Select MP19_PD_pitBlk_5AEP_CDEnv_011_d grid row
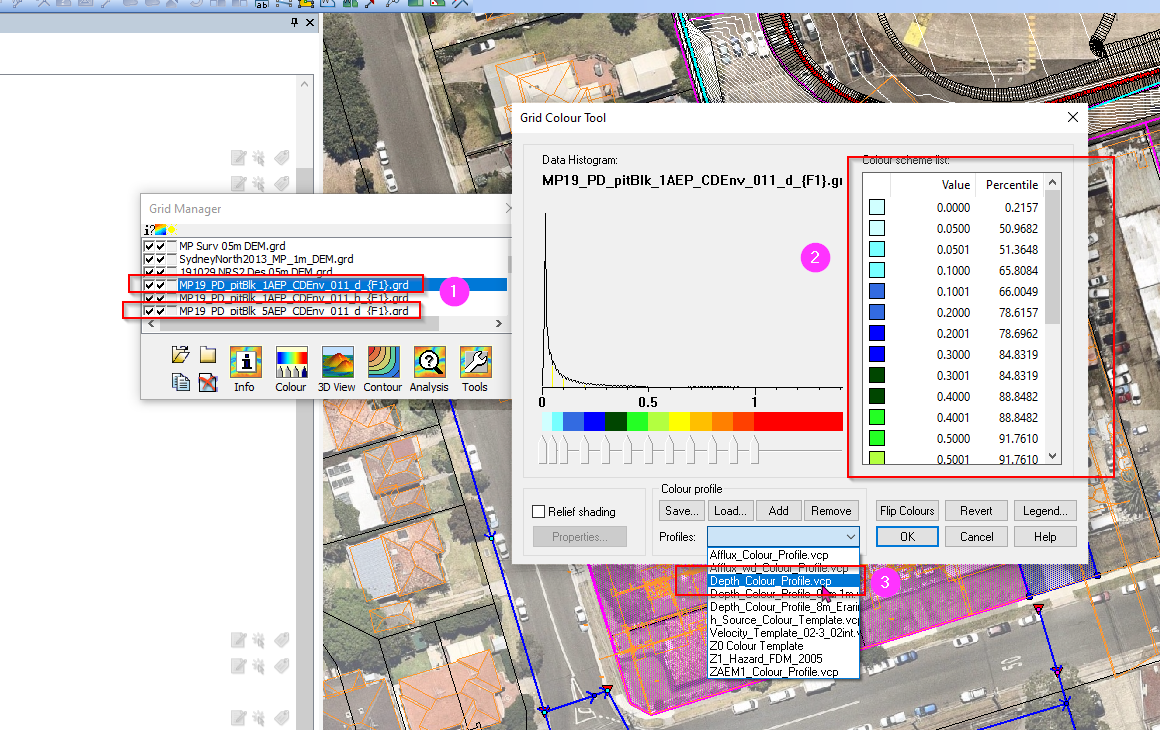The image size is (1160, 730). point(293,312)
